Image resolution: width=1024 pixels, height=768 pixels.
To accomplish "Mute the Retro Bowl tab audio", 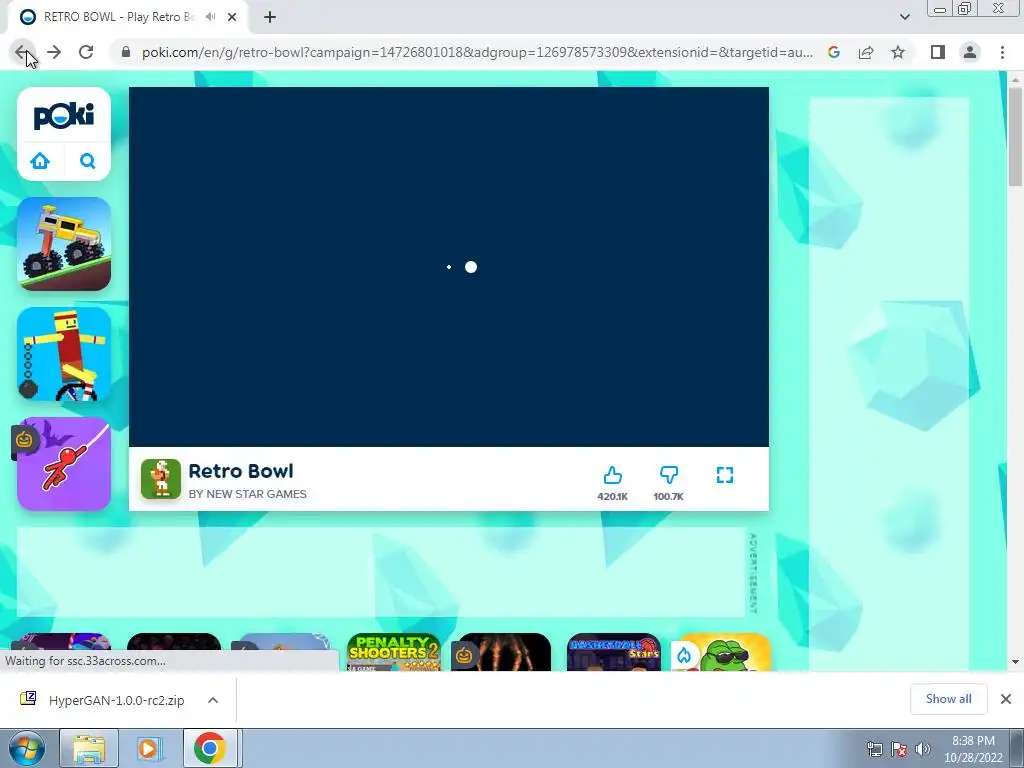I will pyautogui.click(x=210, y=17).
